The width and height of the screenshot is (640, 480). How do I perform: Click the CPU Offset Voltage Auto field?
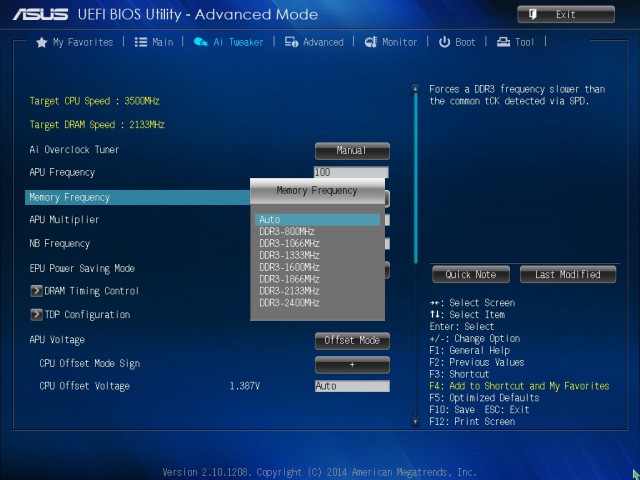(x=352, y=386)
